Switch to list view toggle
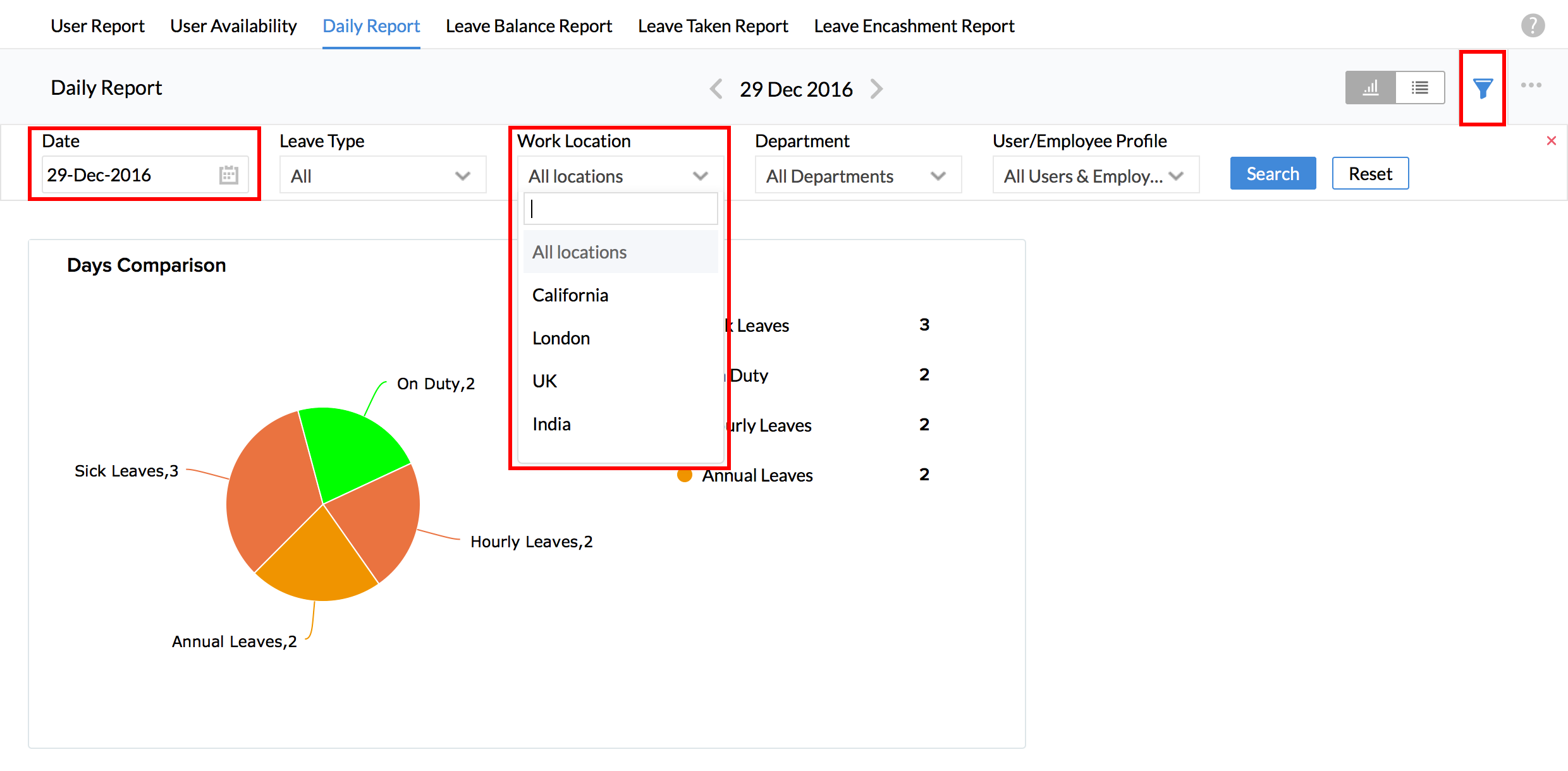Screen dimensions: 1568x771 pyautogui.click(x=1419, y=88)
